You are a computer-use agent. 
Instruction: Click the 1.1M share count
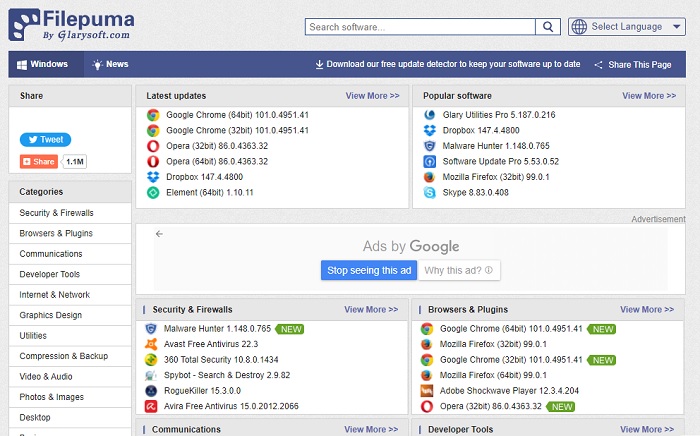(75, 162)
